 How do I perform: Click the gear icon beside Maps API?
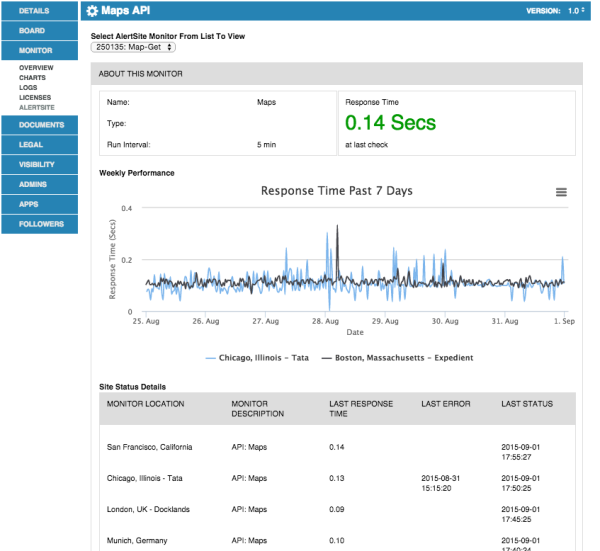[92, 11]
